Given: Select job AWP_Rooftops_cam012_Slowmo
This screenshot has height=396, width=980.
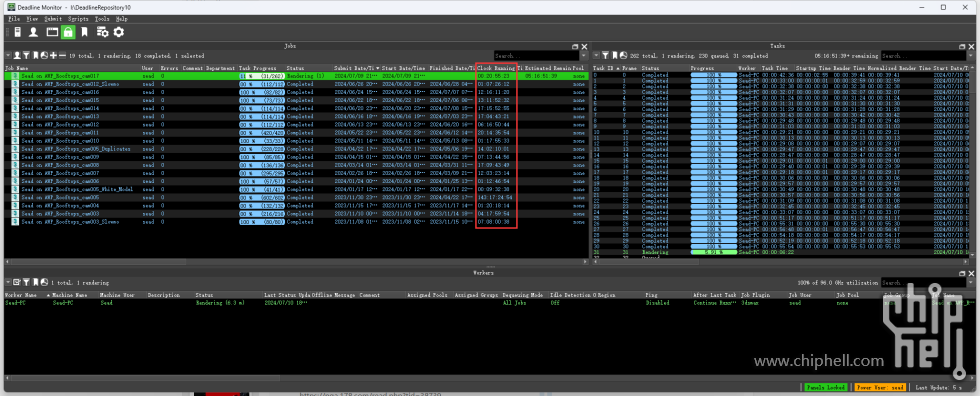Looking at the screenshot, I should coord(296,83).
